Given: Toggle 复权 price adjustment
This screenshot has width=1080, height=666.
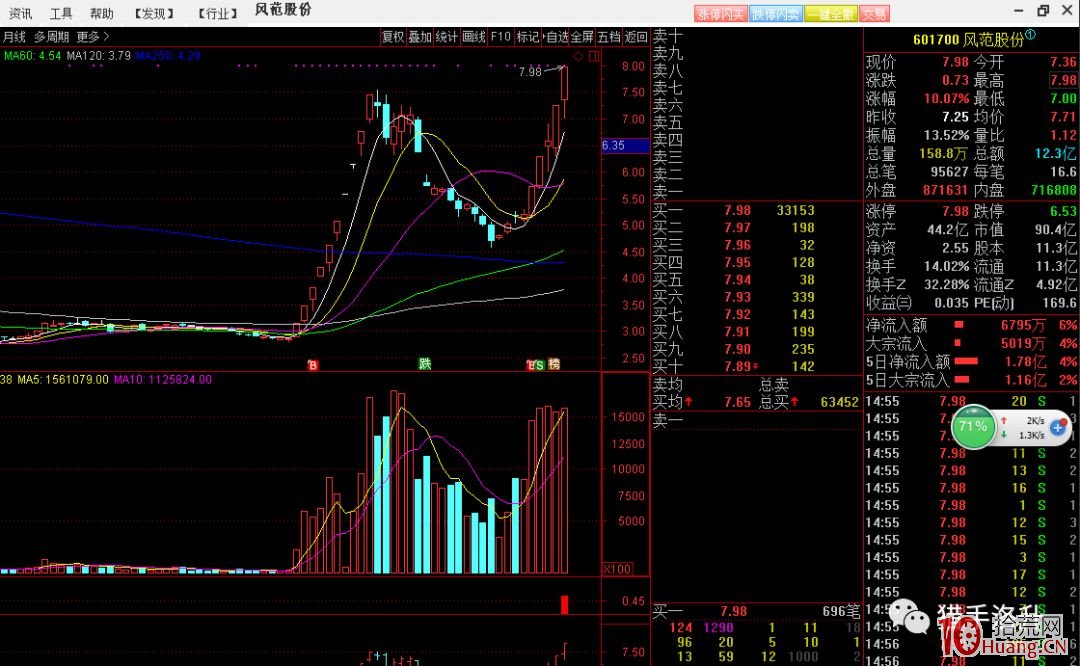Looking at the screenshot, I should (393, 37).
